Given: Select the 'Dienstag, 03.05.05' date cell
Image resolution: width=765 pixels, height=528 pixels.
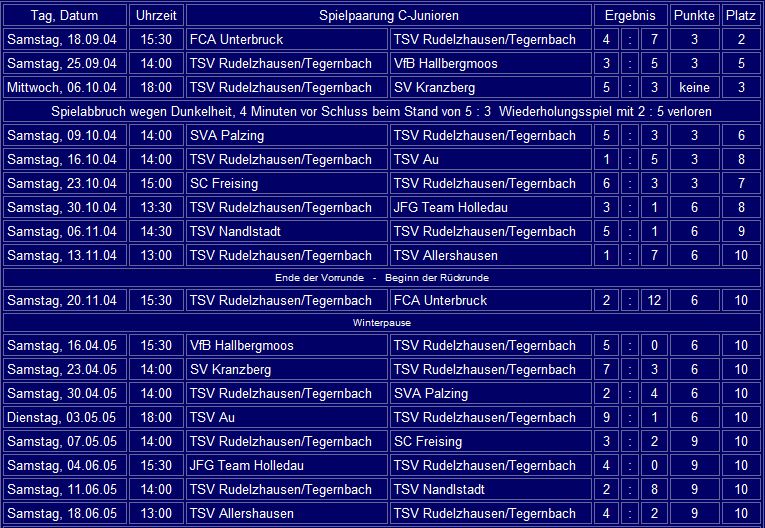Looking at the screenshot, I should (64, 418).
